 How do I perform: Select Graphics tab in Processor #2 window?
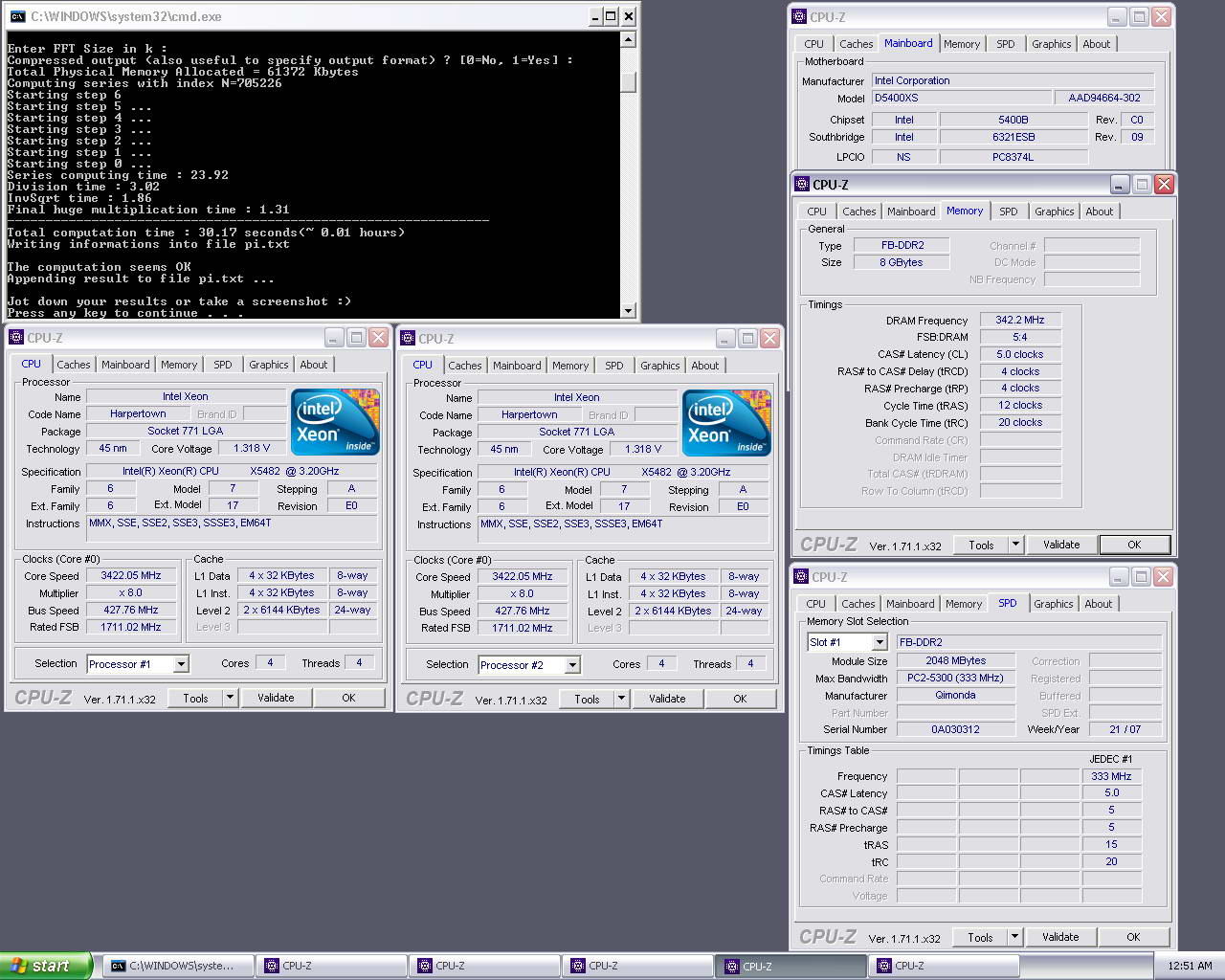click(x=660, y=366)
